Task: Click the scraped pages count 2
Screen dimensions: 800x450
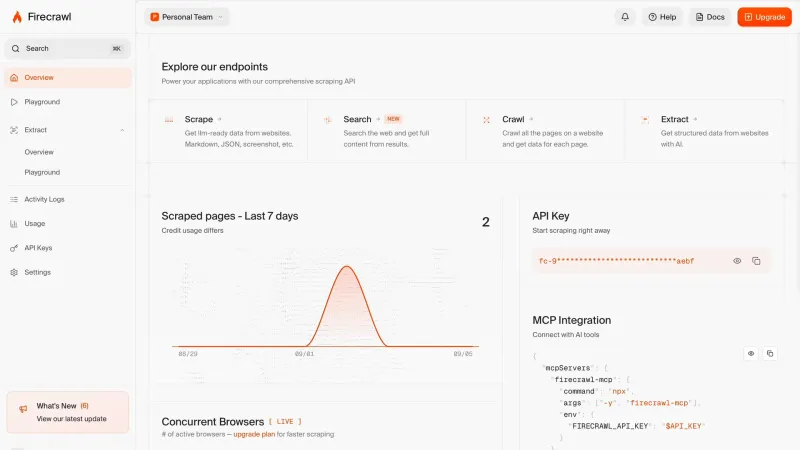Action: 486,222
